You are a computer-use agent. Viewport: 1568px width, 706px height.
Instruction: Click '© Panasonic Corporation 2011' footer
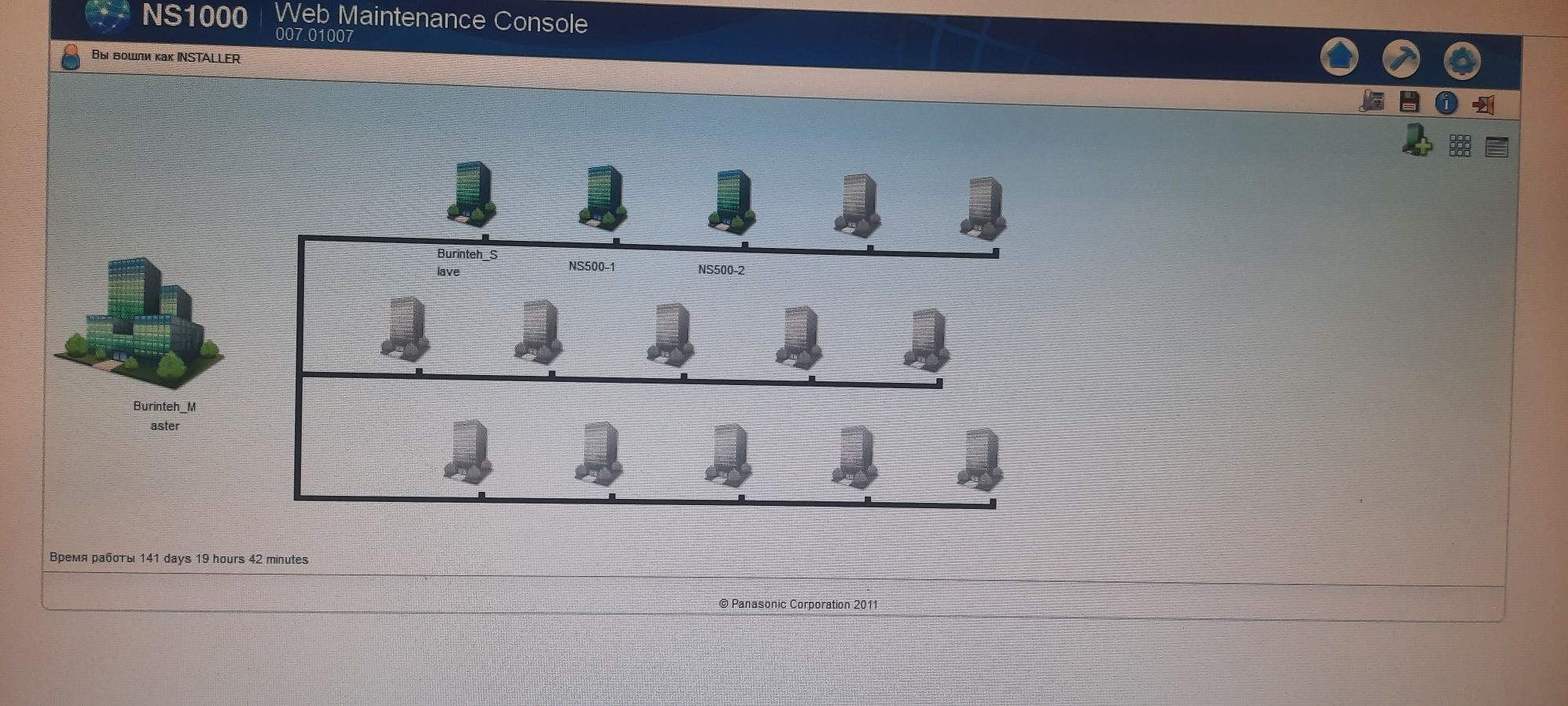(x=798, y=604)
